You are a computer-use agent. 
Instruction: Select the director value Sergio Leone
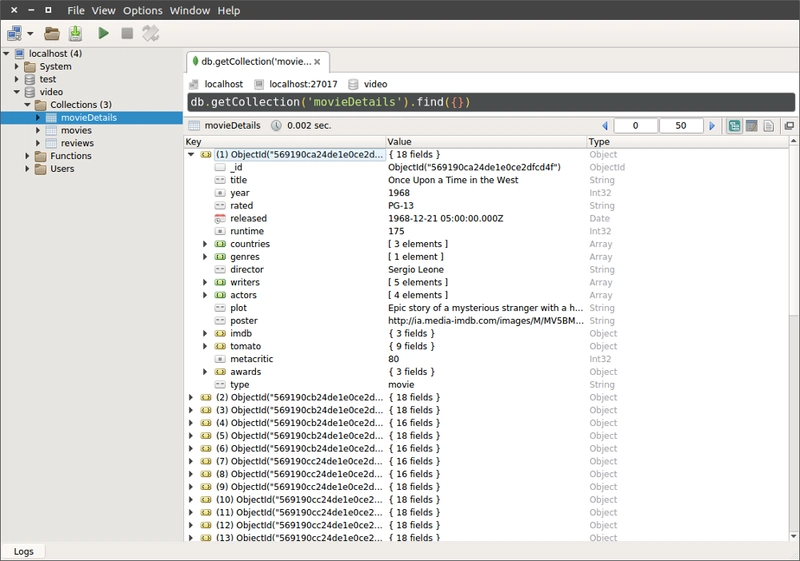click(x=415, y=269)
